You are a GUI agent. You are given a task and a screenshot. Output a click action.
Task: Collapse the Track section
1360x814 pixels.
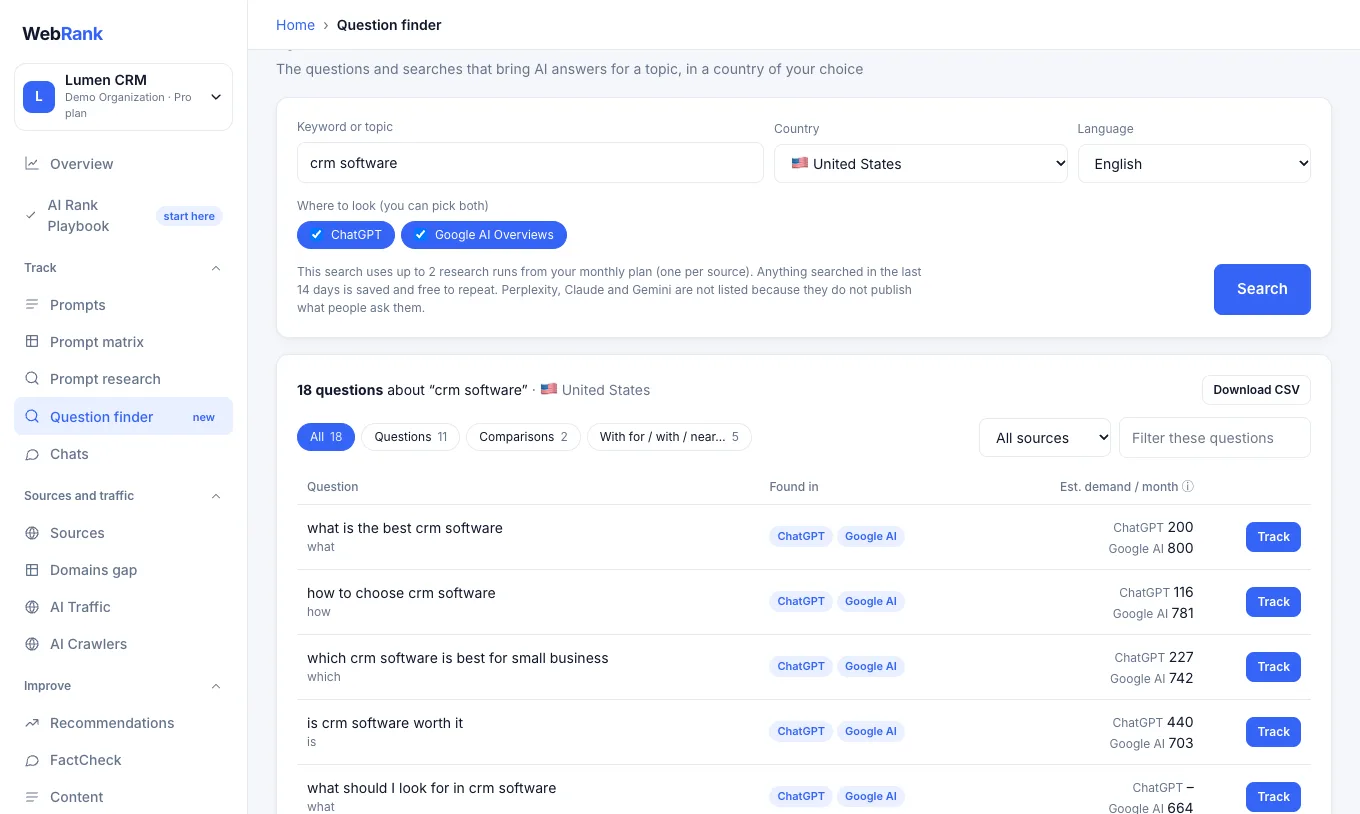216,268
